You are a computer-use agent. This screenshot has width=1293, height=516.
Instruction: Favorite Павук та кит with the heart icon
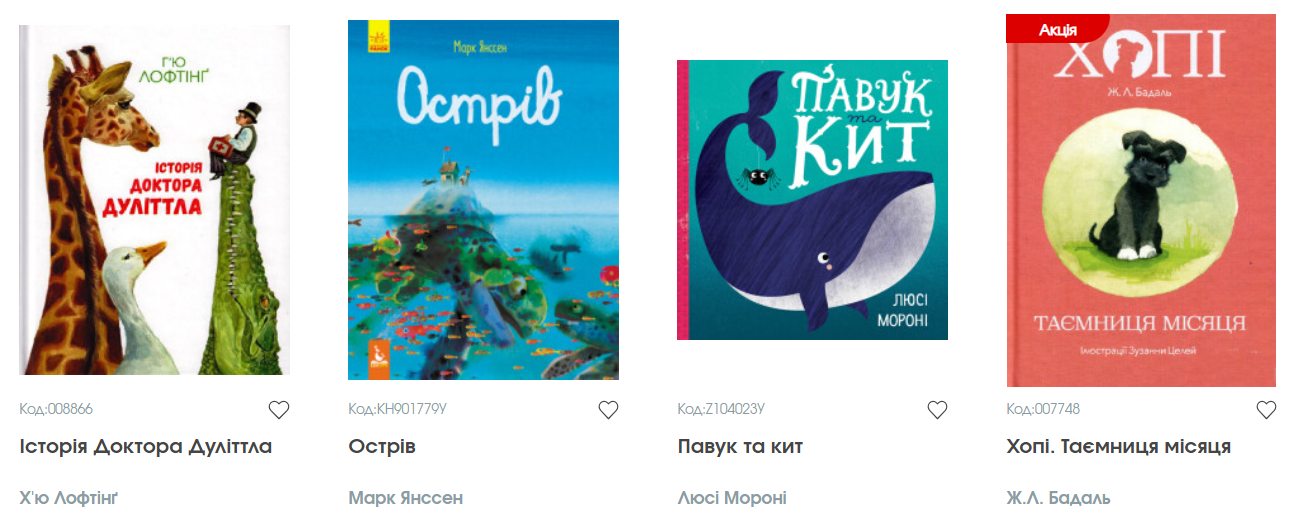click(937, 409)
